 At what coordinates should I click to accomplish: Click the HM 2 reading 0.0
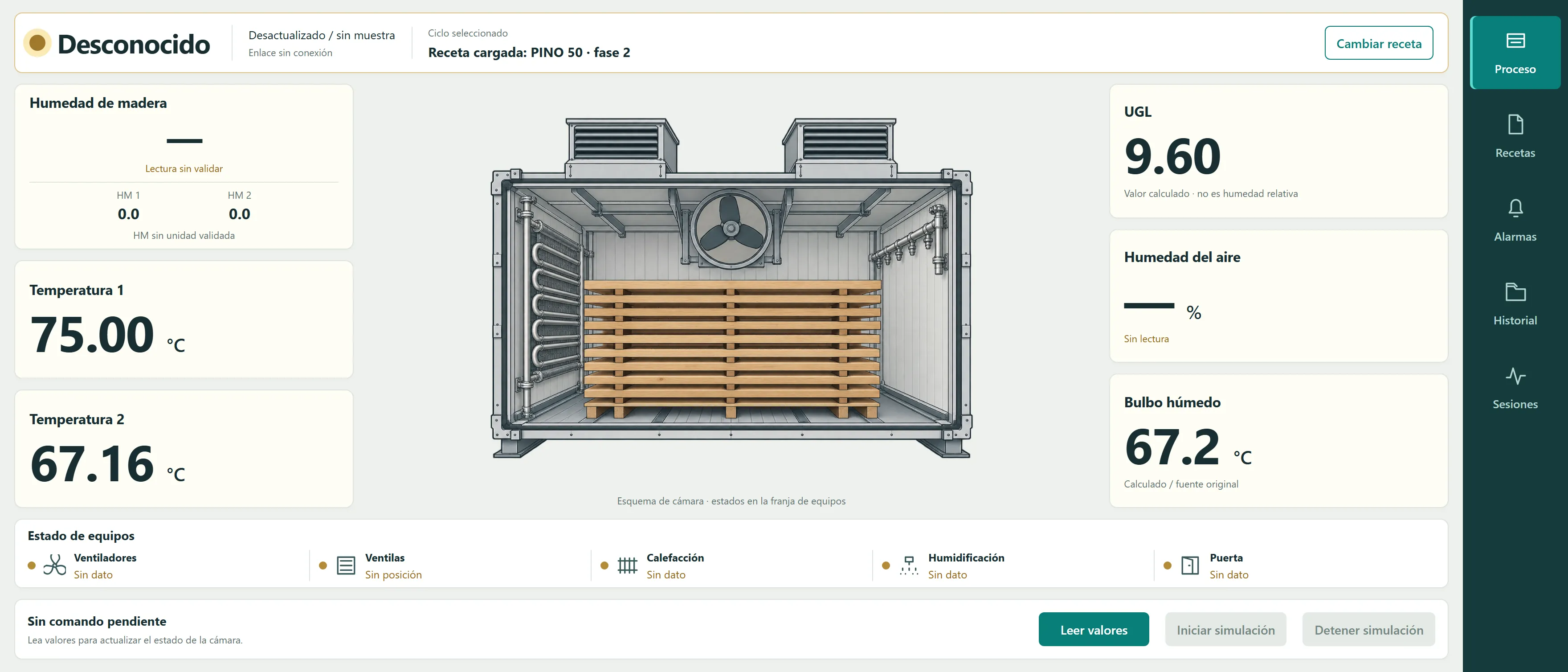(239, 214)
